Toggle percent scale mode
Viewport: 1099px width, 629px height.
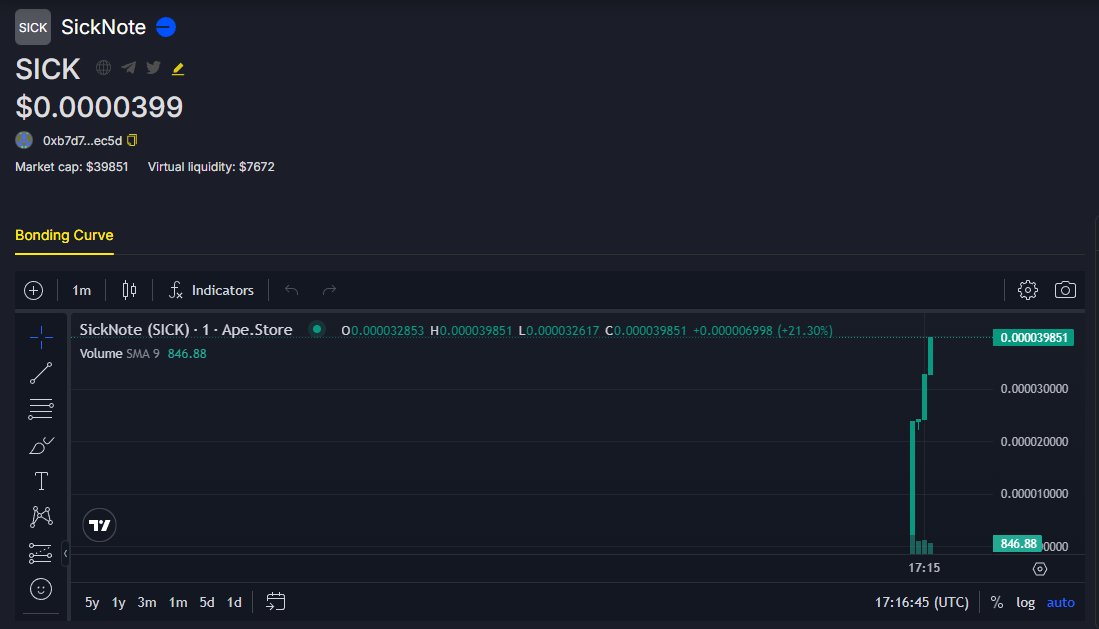(997, 602)
